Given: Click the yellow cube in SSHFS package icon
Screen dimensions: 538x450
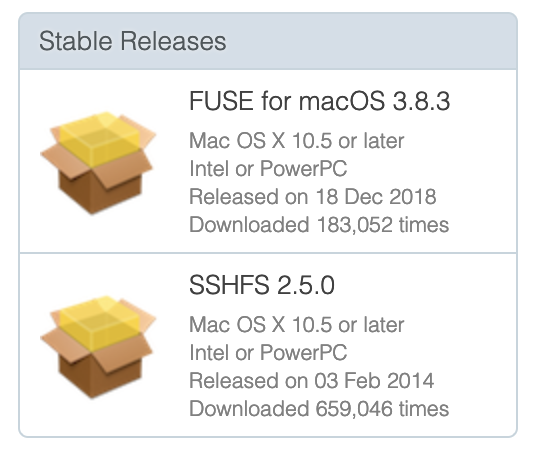Looking at the screenshot, I should (x=100, y=323).
